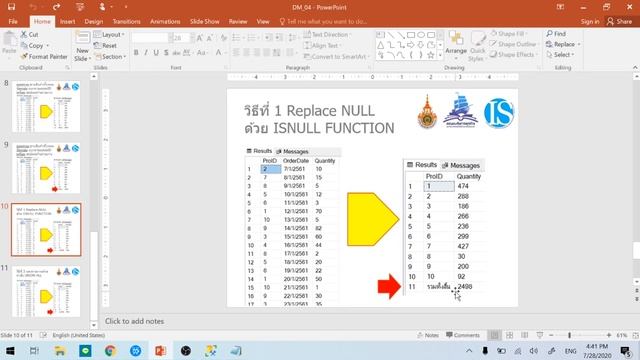Open Notes pane from status bar
This screenshot has width=640, height=360.
click(x=428, y=335)
